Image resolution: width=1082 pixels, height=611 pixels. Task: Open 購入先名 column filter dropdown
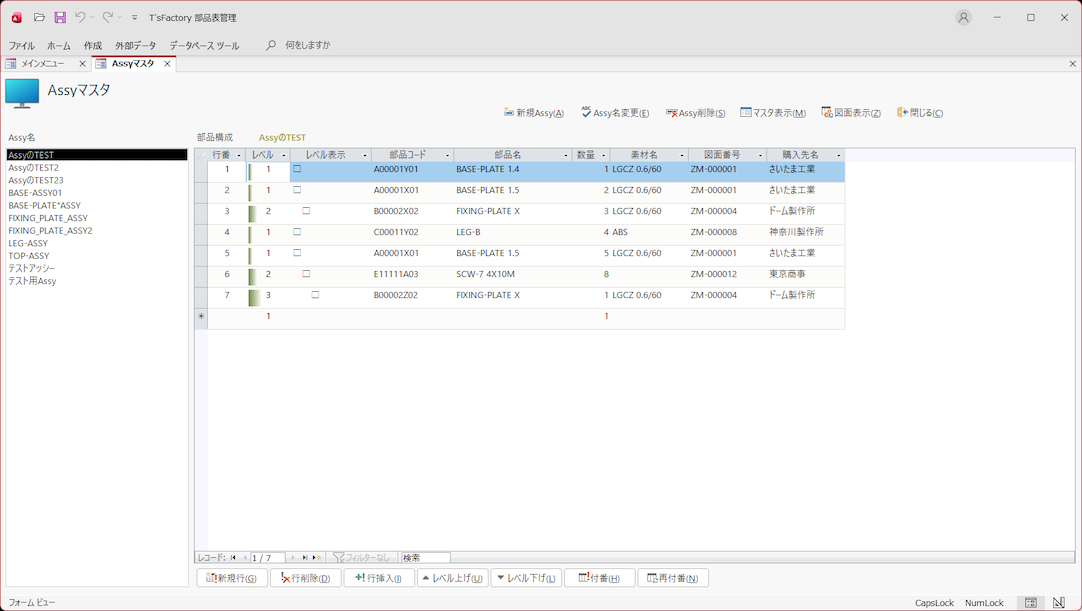tap(838, 156)
